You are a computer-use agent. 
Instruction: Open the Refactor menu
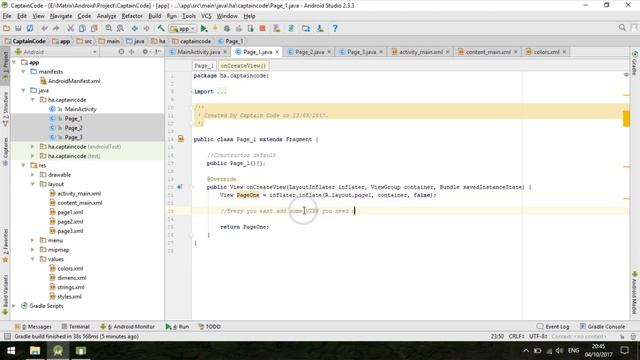click(x=132, y=16)
